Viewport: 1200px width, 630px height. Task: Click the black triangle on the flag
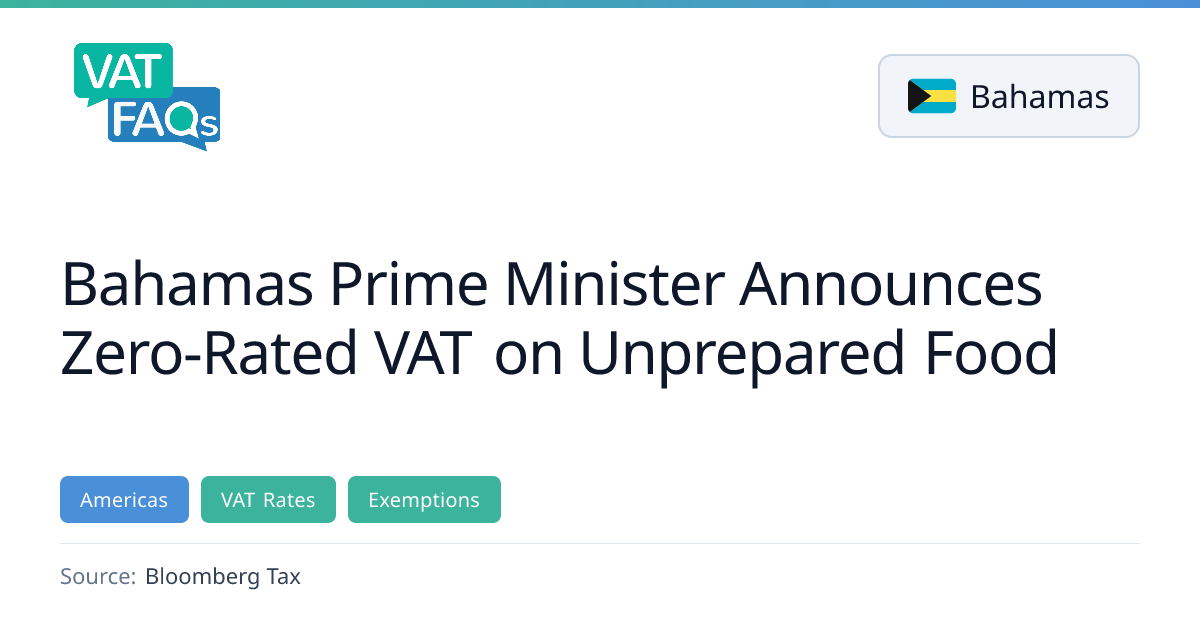coord(917,96)
